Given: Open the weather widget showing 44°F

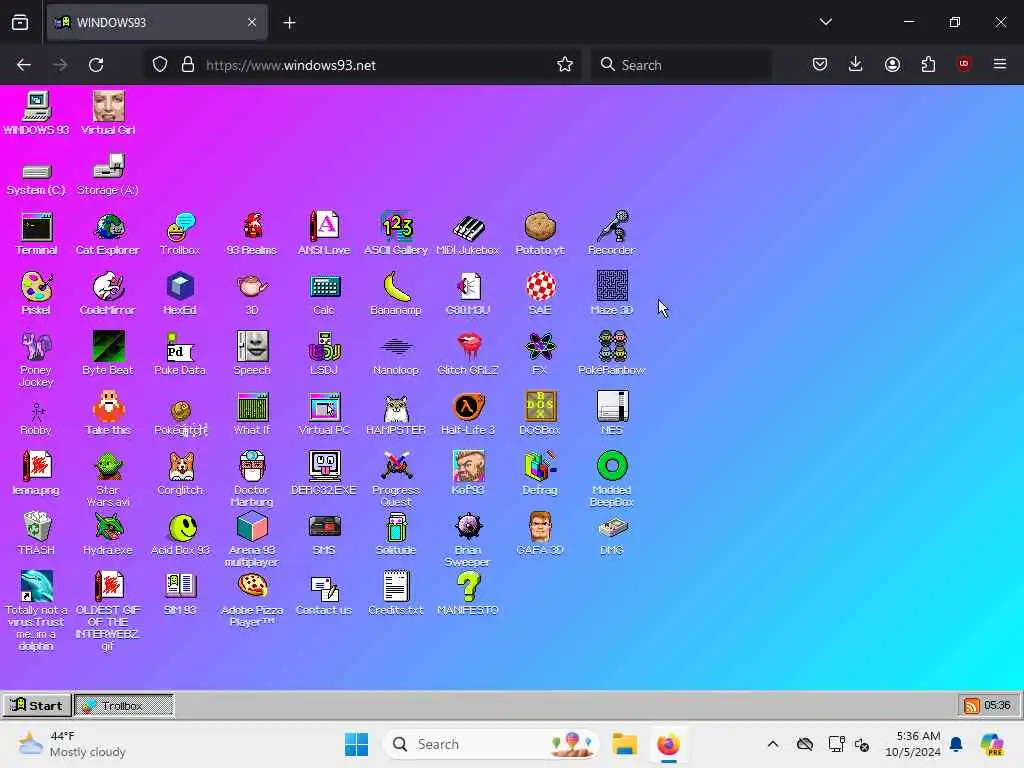Looking at the screenshot, I should [73, 744].
